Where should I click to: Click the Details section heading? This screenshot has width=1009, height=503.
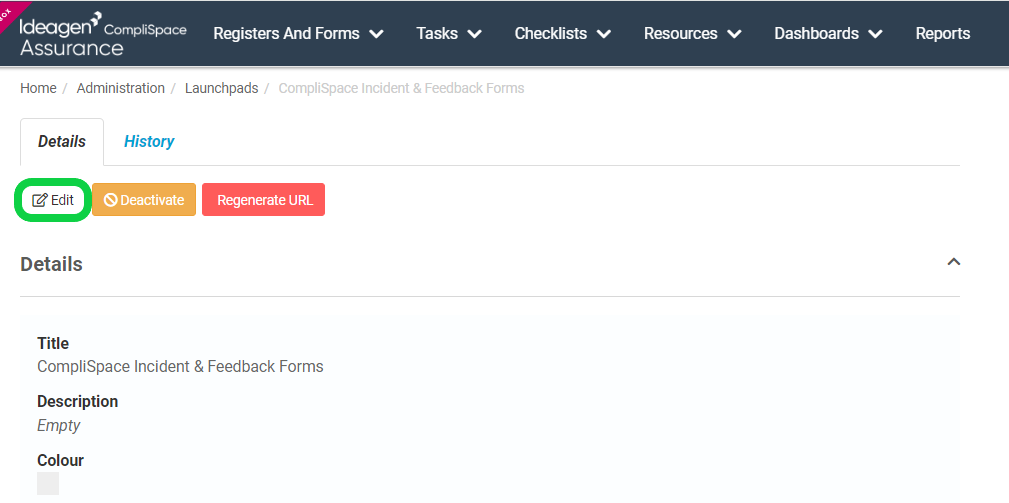click(x=51, y=264)
